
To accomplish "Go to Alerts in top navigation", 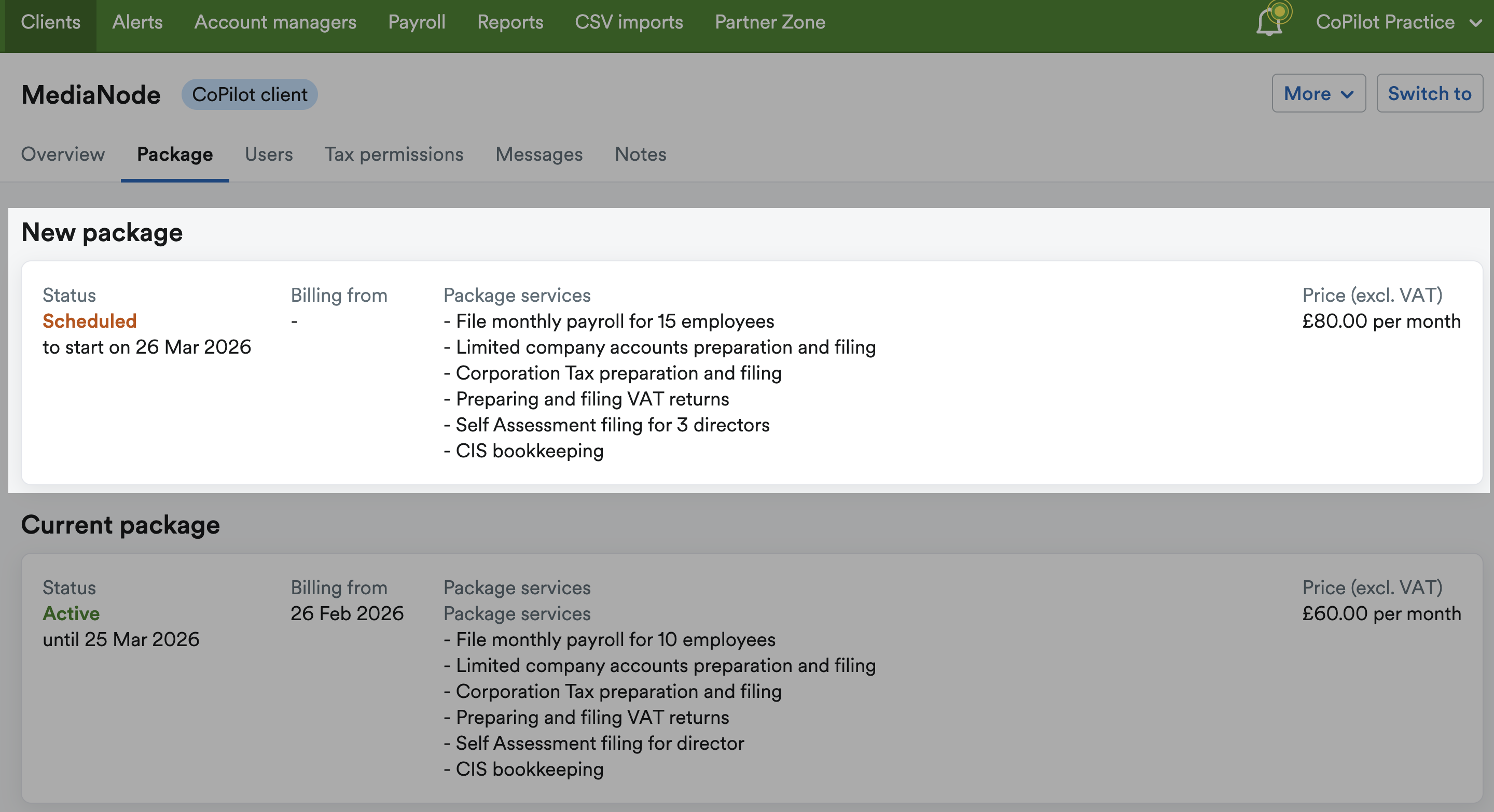I will [137, 22].
